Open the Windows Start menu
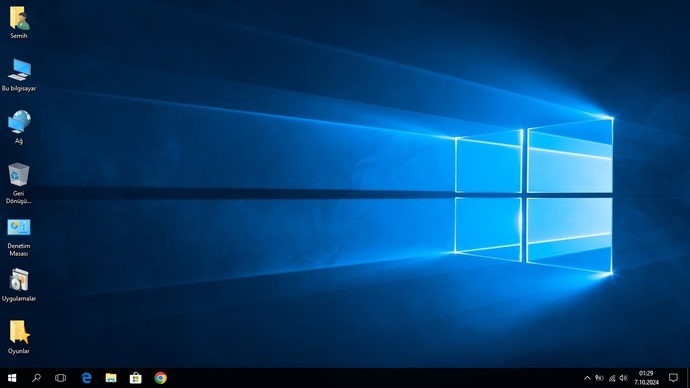Viewport: 690px width, 388px height. click(x=12, y=378)
